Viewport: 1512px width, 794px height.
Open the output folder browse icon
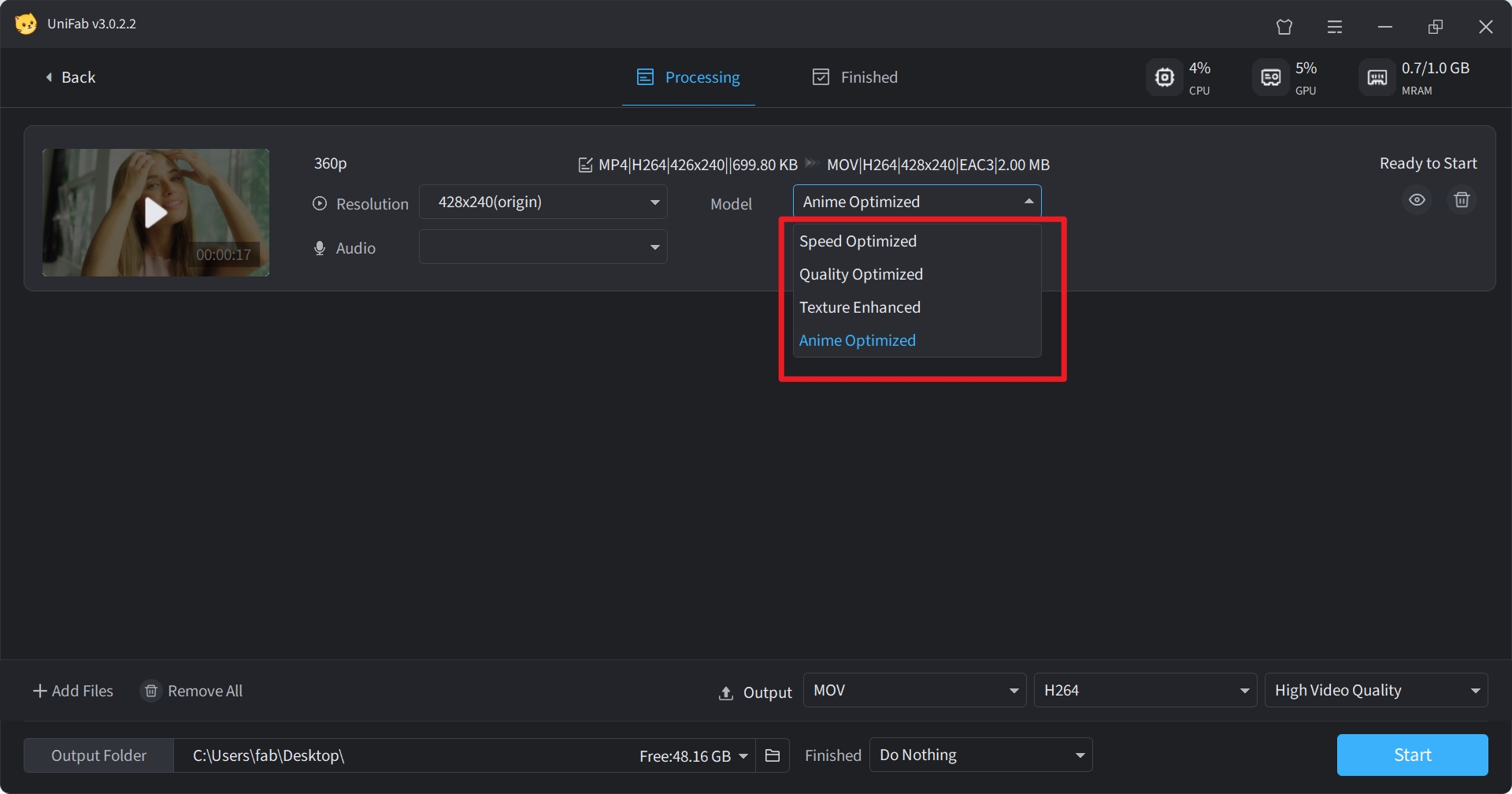coord(773,756)
